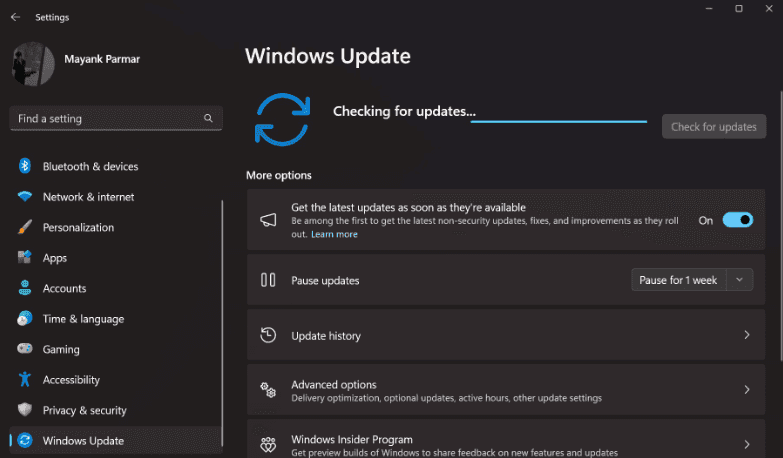
Task: Click the chevron on Windows Insider Program row
Action: (747, 444)
